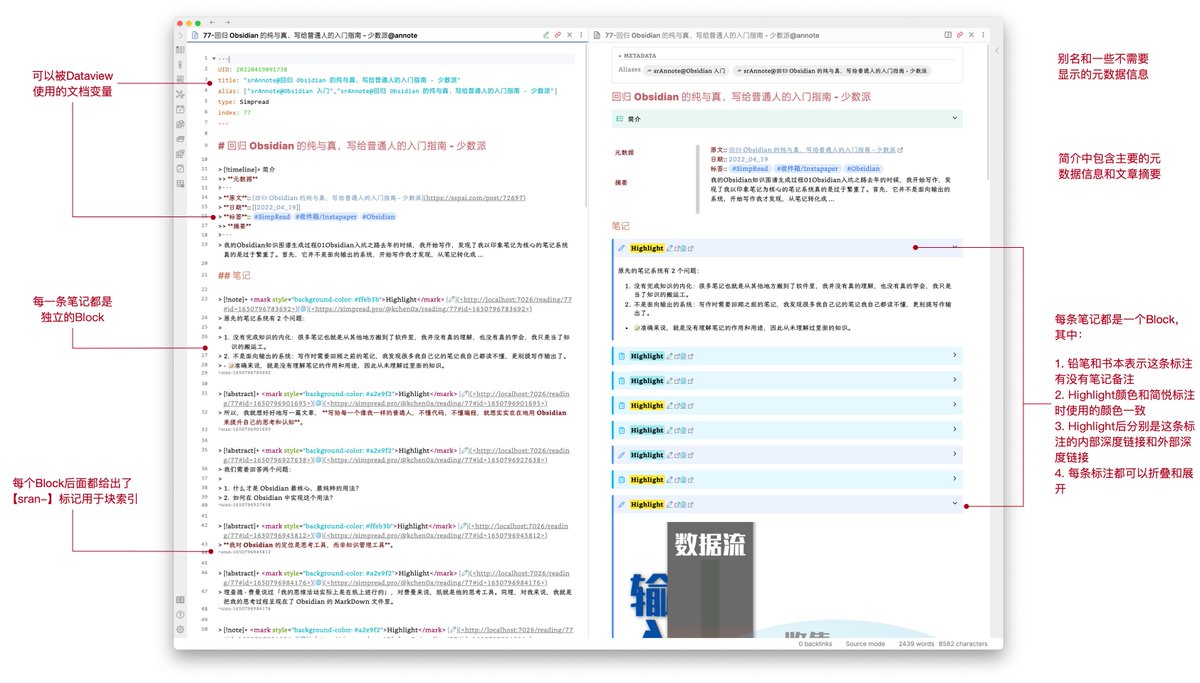Click the https://sspai.com/post/72697 URL in editor
The width and height of the screenshot is (1200, 683).
coord(475,198)
